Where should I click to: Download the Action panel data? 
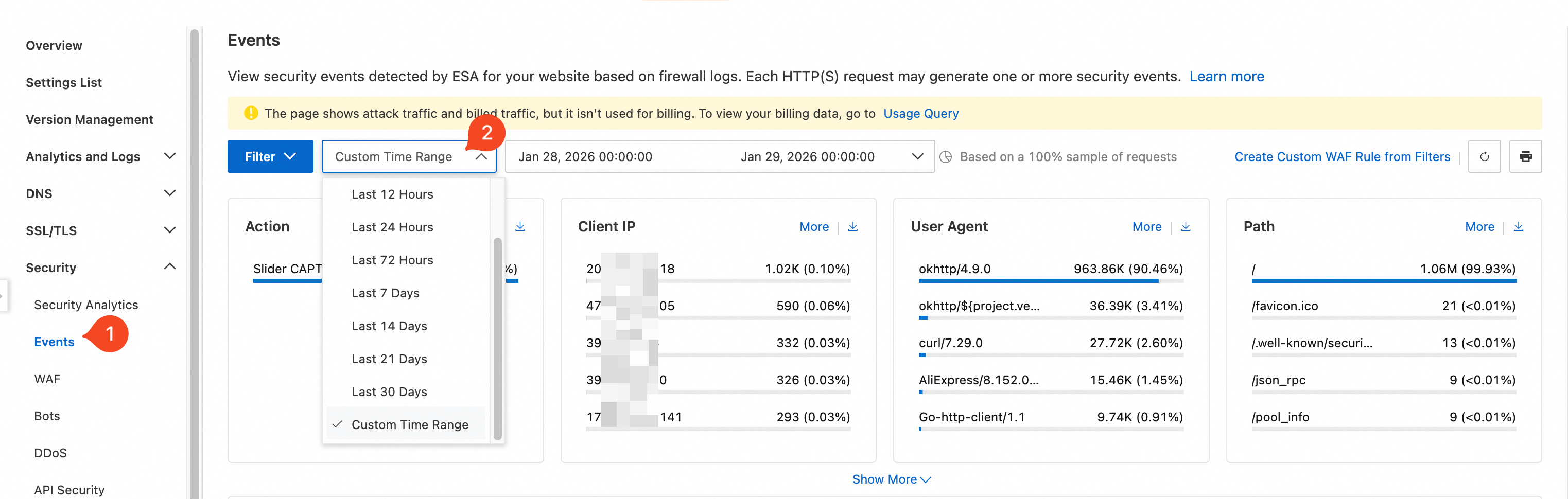click(520, 226)
